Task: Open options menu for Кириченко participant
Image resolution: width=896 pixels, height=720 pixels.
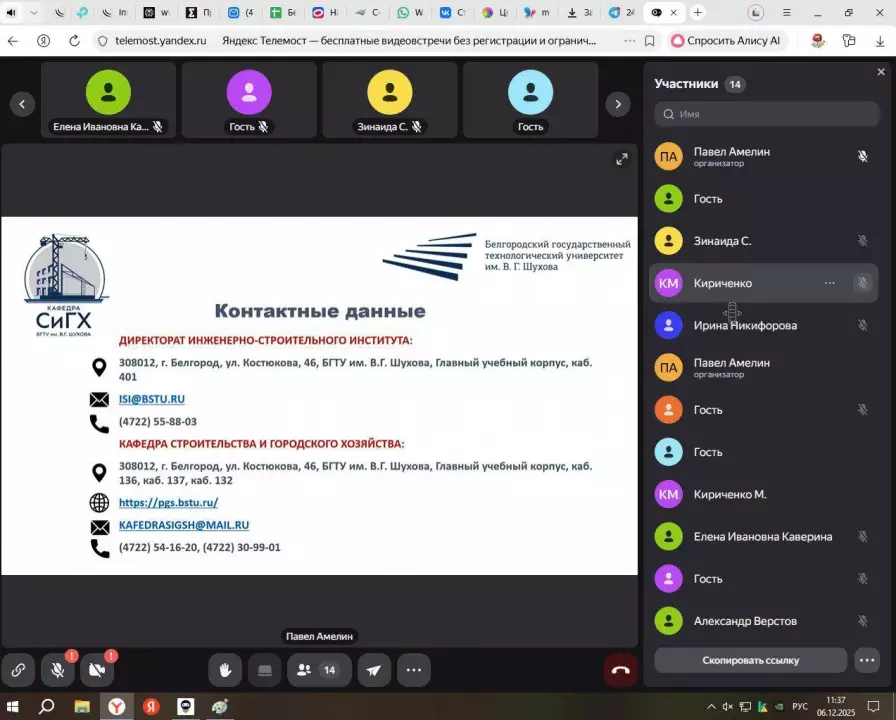Action: coord(829,283)
